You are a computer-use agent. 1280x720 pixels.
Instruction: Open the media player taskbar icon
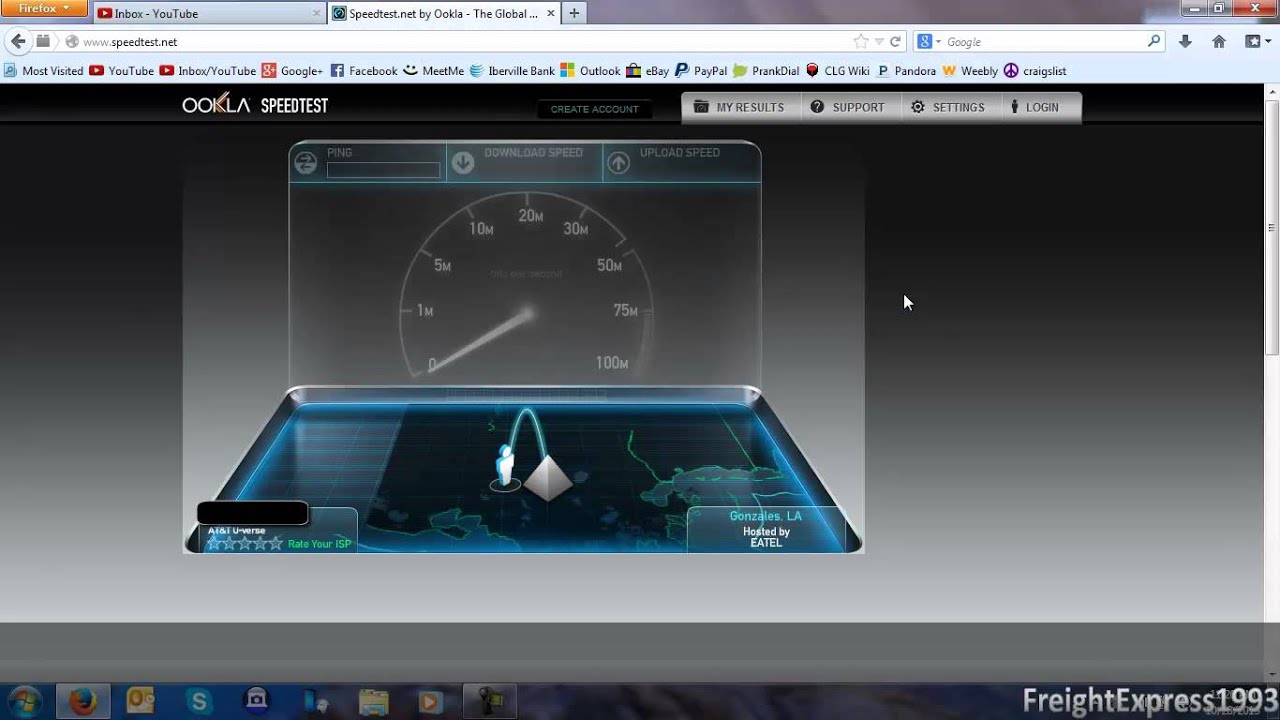coord(431,701)
